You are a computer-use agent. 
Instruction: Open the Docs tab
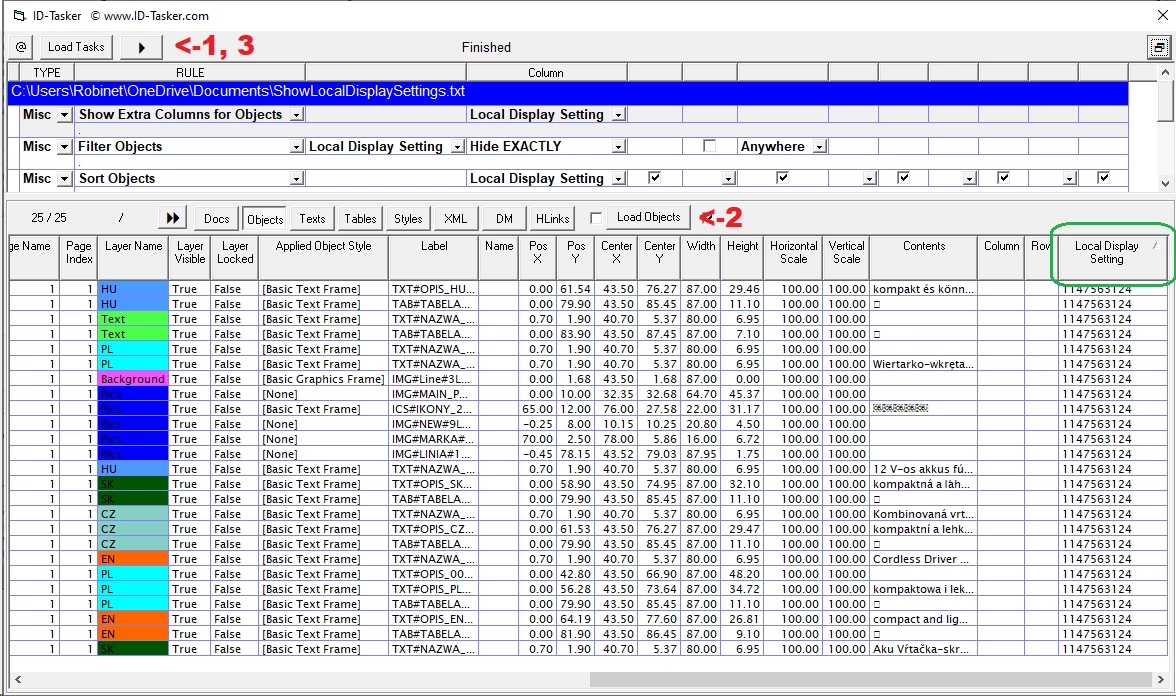(217, 219)
